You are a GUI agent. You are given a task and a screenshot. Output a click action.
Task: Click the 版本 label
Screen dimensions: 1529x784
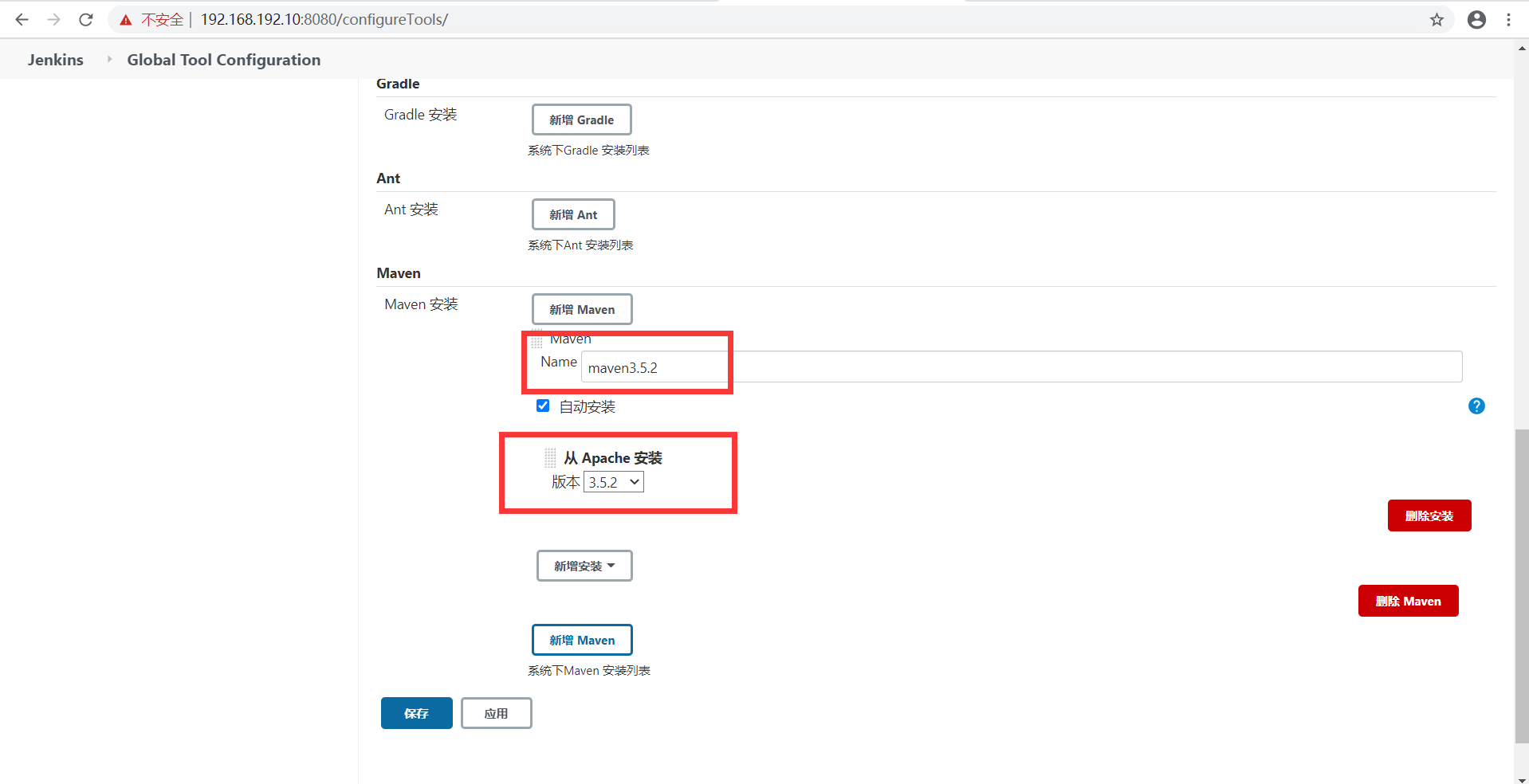tap(566, 482)
